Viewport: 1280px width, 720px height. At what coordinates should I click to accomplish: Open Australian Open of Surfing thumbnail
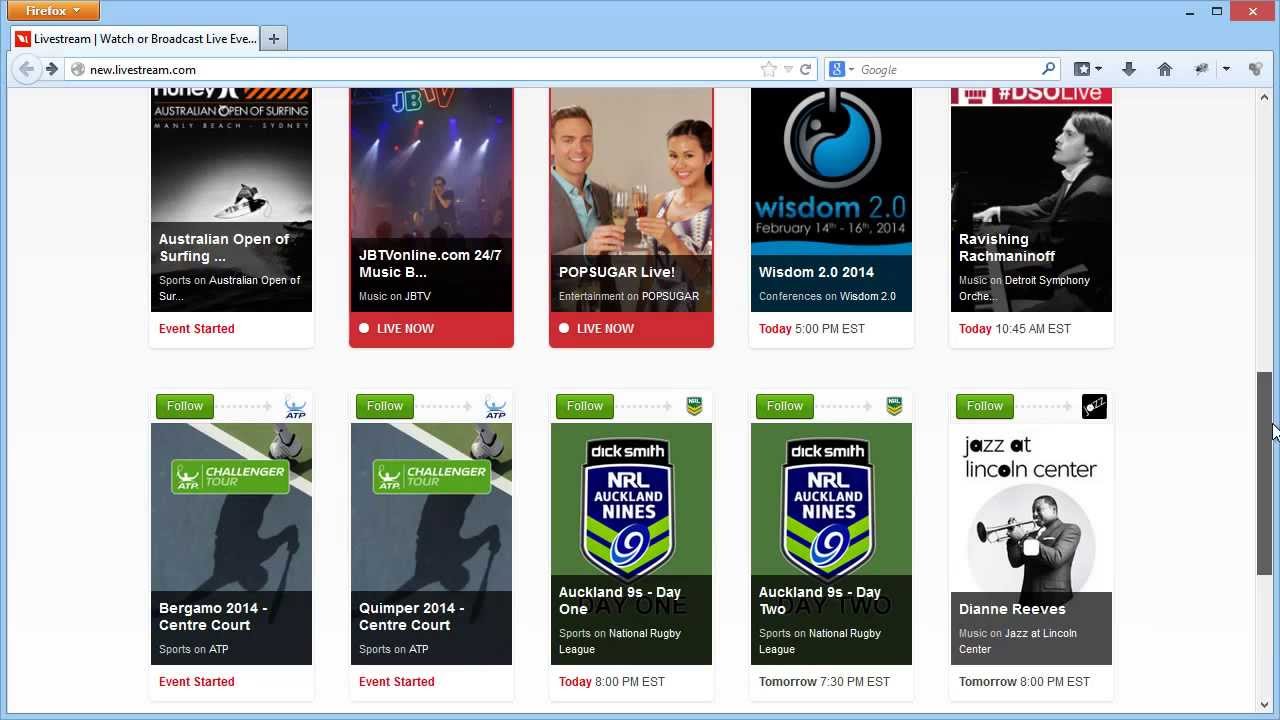pyautogui.click(x=231, y=200)
